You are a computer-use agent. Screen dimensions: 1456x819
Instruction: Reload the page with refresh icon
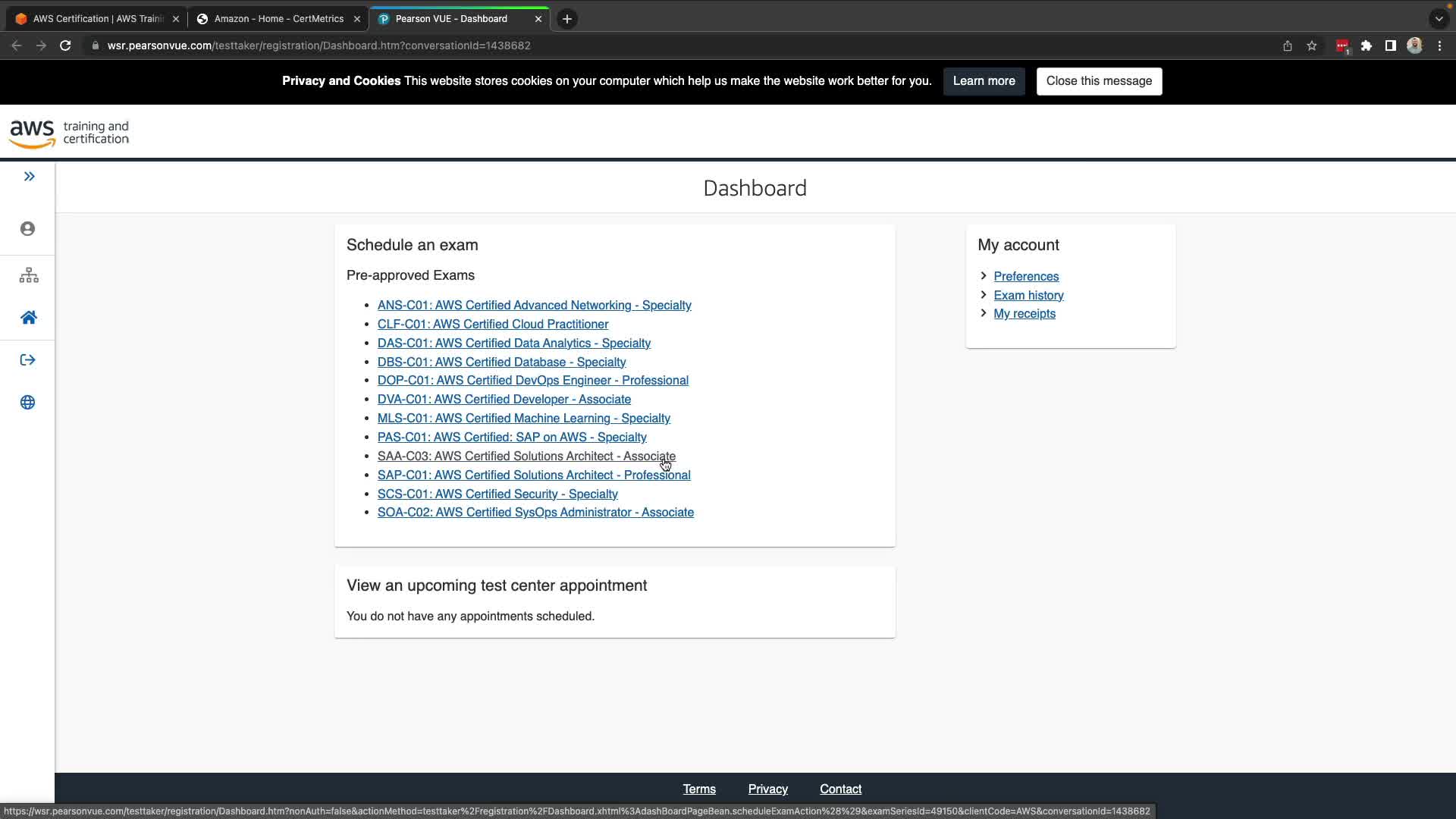coord(65,45)
